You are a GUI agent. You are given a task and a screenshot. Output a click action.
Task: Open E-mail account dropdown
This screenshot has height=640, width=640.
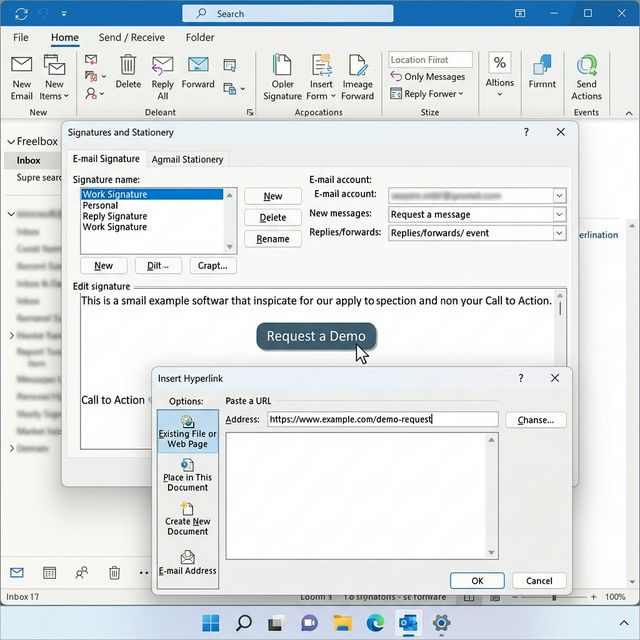coord(559,196)
